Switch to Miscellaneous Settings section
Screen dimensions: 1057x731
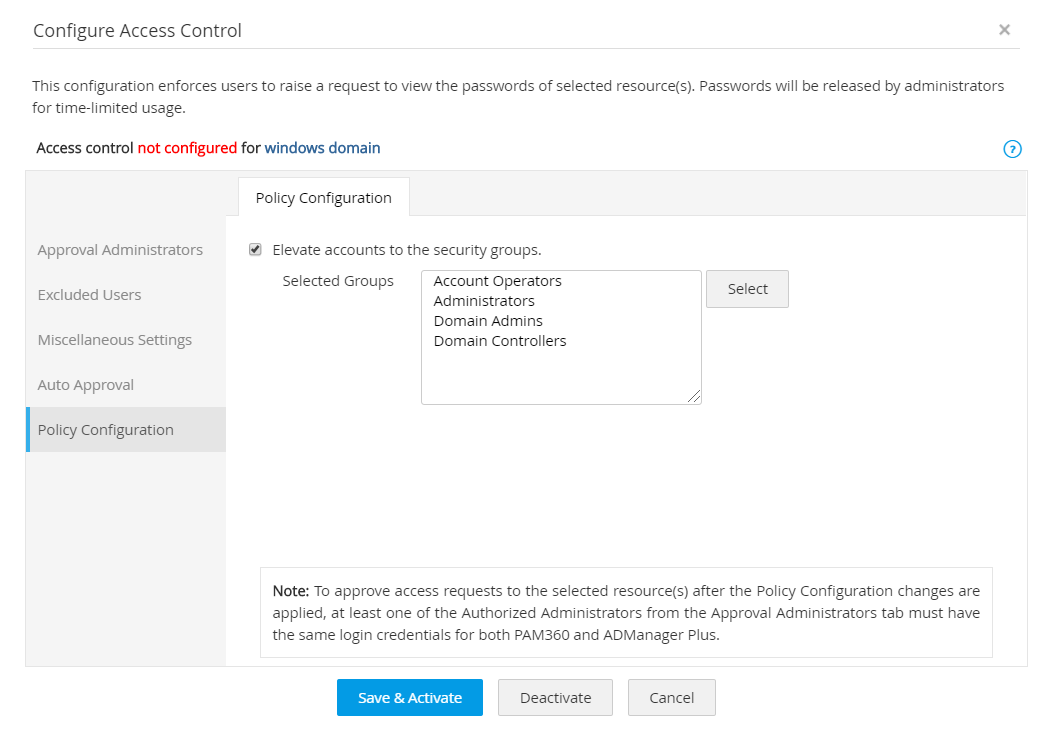114,340
